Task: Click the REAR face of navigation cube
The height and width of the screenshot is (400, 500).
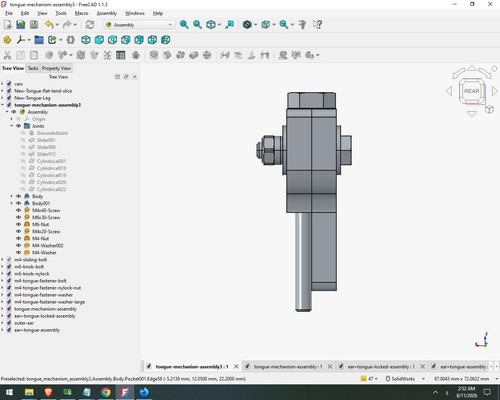Action: coord(472,91)
